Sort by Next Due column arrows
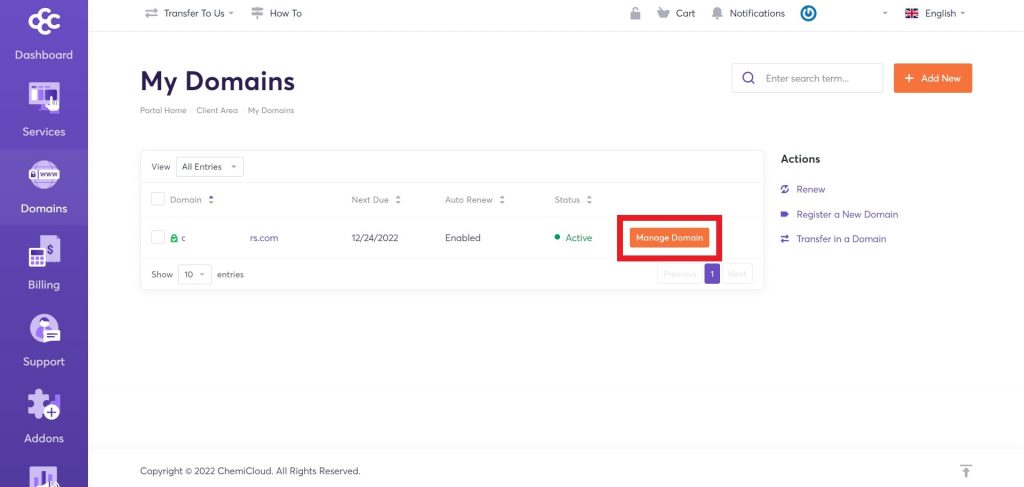 pos(398,200)
